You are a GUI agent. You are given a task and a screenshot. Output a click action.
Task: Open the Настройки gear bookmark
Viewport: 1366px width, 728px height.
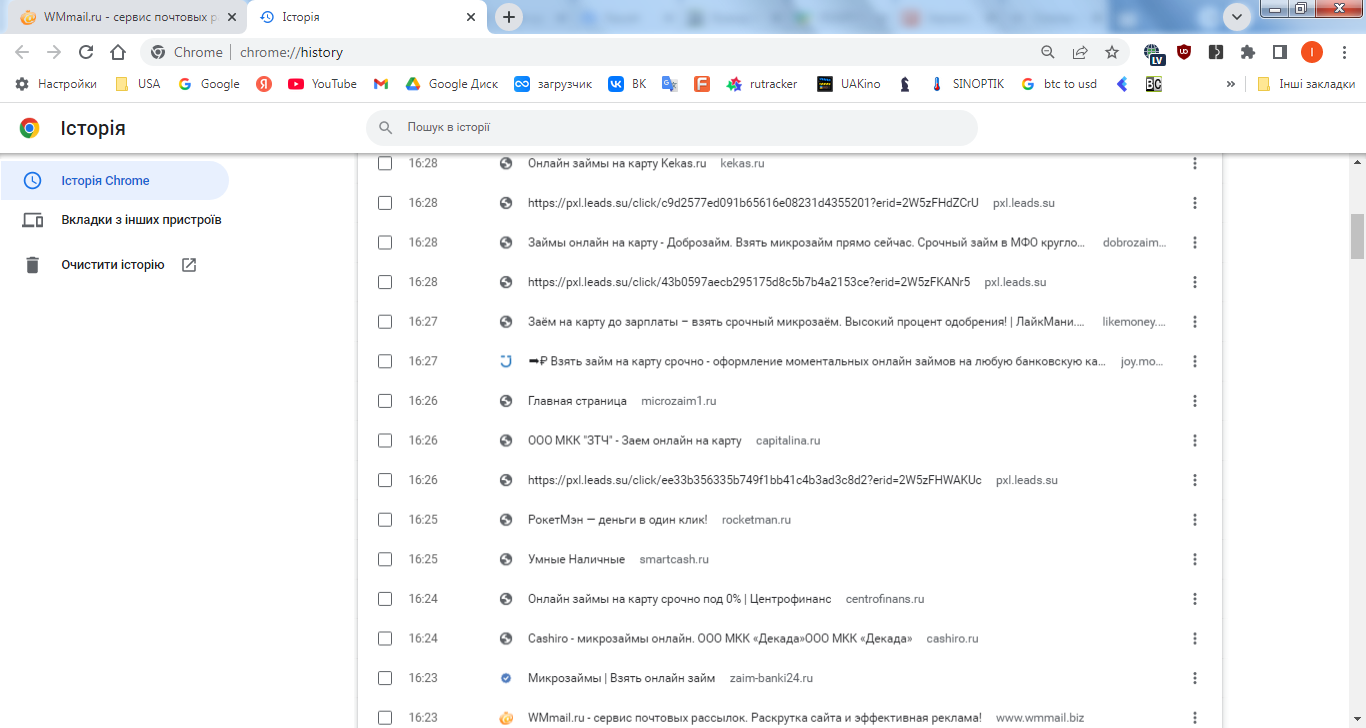tap(56, 84)
